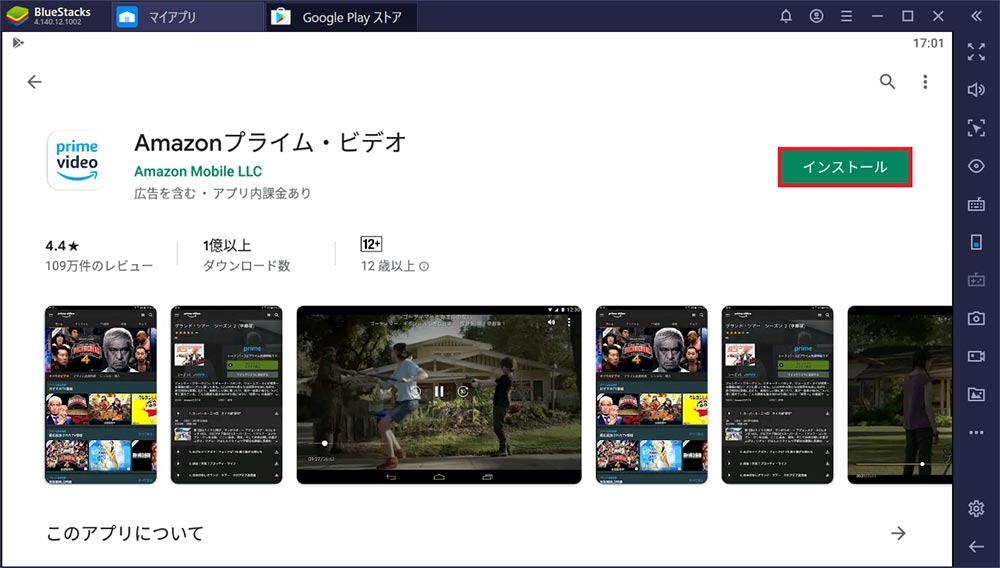Click the Amazonプライム・ビデオ title
The image size is (1000, 568).
[270, 143]
